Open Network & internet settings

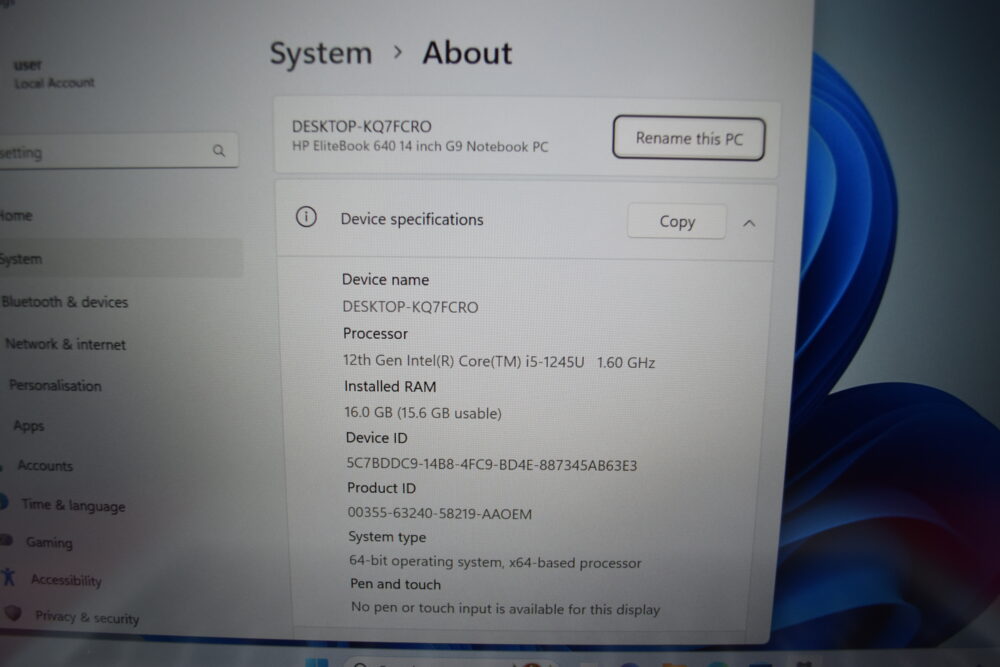click(65, 344)
